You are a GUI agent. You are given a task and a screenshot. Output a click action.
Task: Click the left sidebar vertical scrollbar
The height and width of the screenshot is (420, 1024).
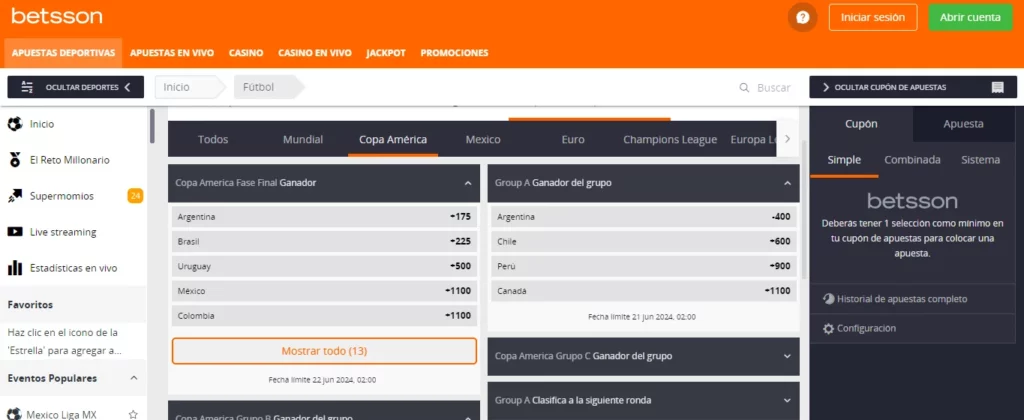click(x=152, y=126)
